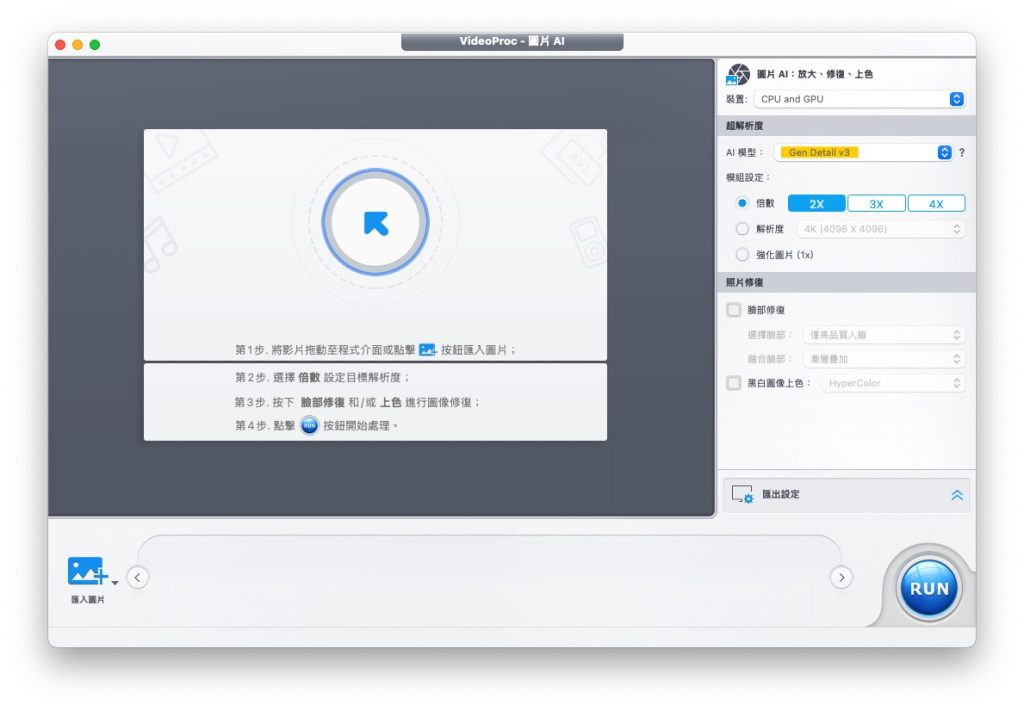Open import image dropdown arrow
The width and height of the screenshot is (1024, 711).
[x=115, y=582]
